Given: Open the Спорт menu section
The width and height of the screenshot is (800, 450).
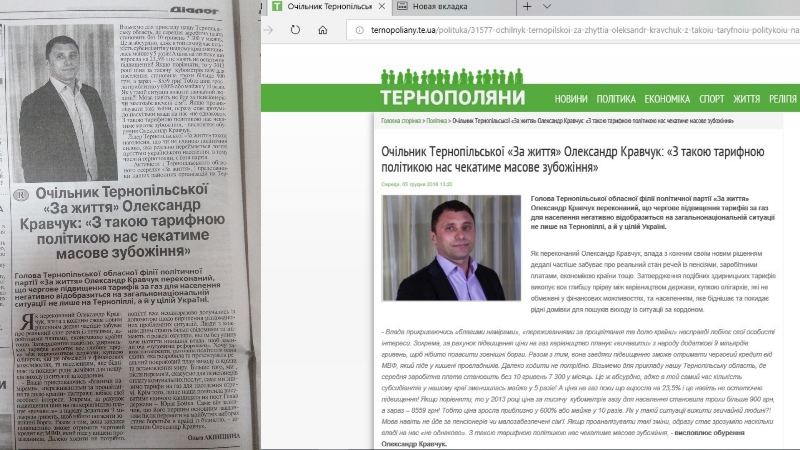Looking at the screenshot, I should [x=711, y=99].
